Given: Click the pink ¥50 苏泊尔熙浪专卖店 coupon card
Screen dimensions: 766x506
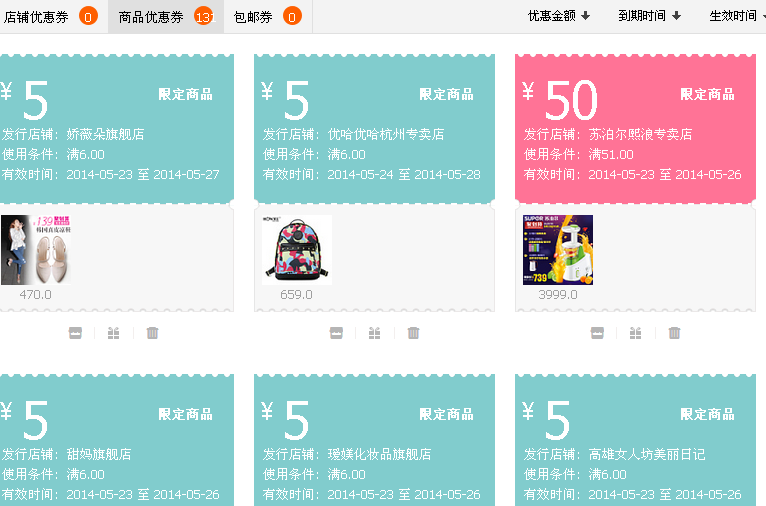Looking at the screenshot, I should pyautogui.click(x=635, y=128).
